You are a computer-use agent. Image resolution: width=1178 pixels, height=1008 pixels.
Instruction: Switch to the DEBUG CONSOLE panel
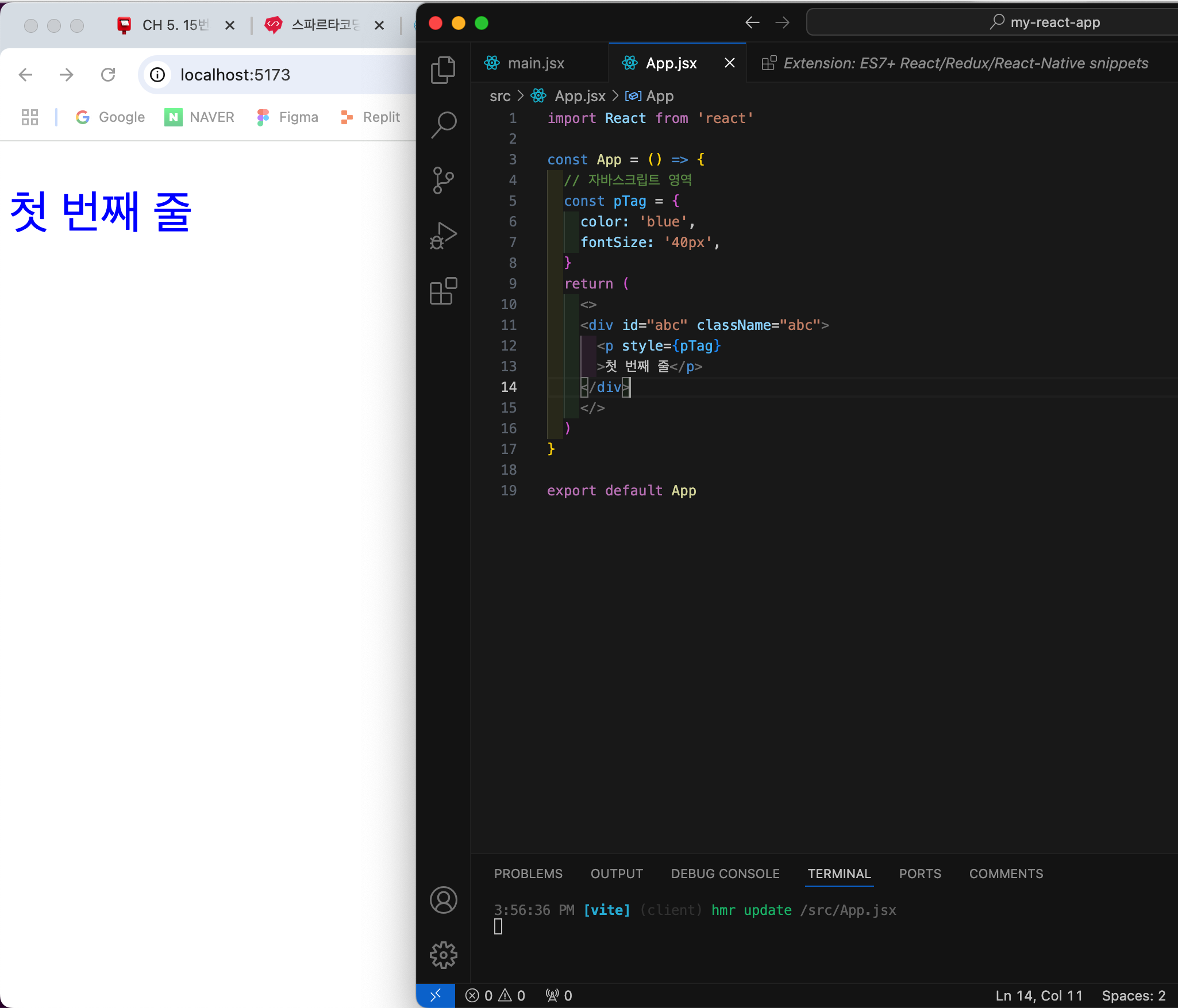coord(725,874)
